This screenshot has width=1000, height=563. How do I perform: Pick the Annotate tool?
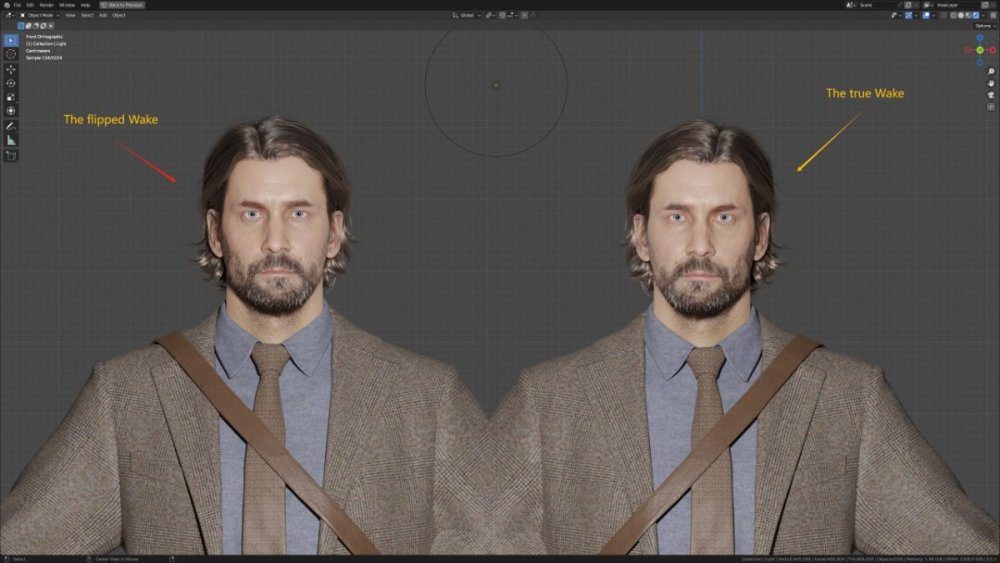coord(11,126)
